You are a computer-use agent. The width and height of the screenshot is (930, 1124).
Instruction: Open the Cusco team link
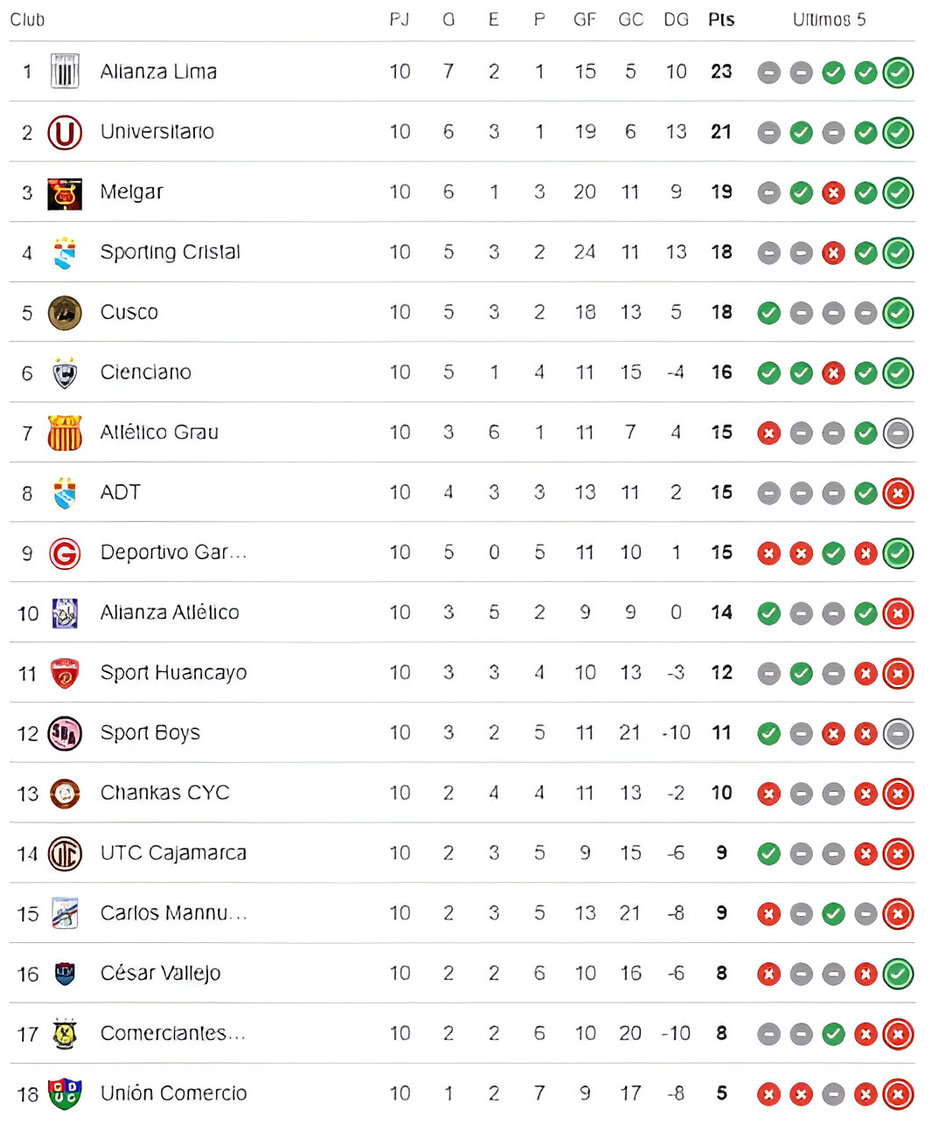[129, 313]
